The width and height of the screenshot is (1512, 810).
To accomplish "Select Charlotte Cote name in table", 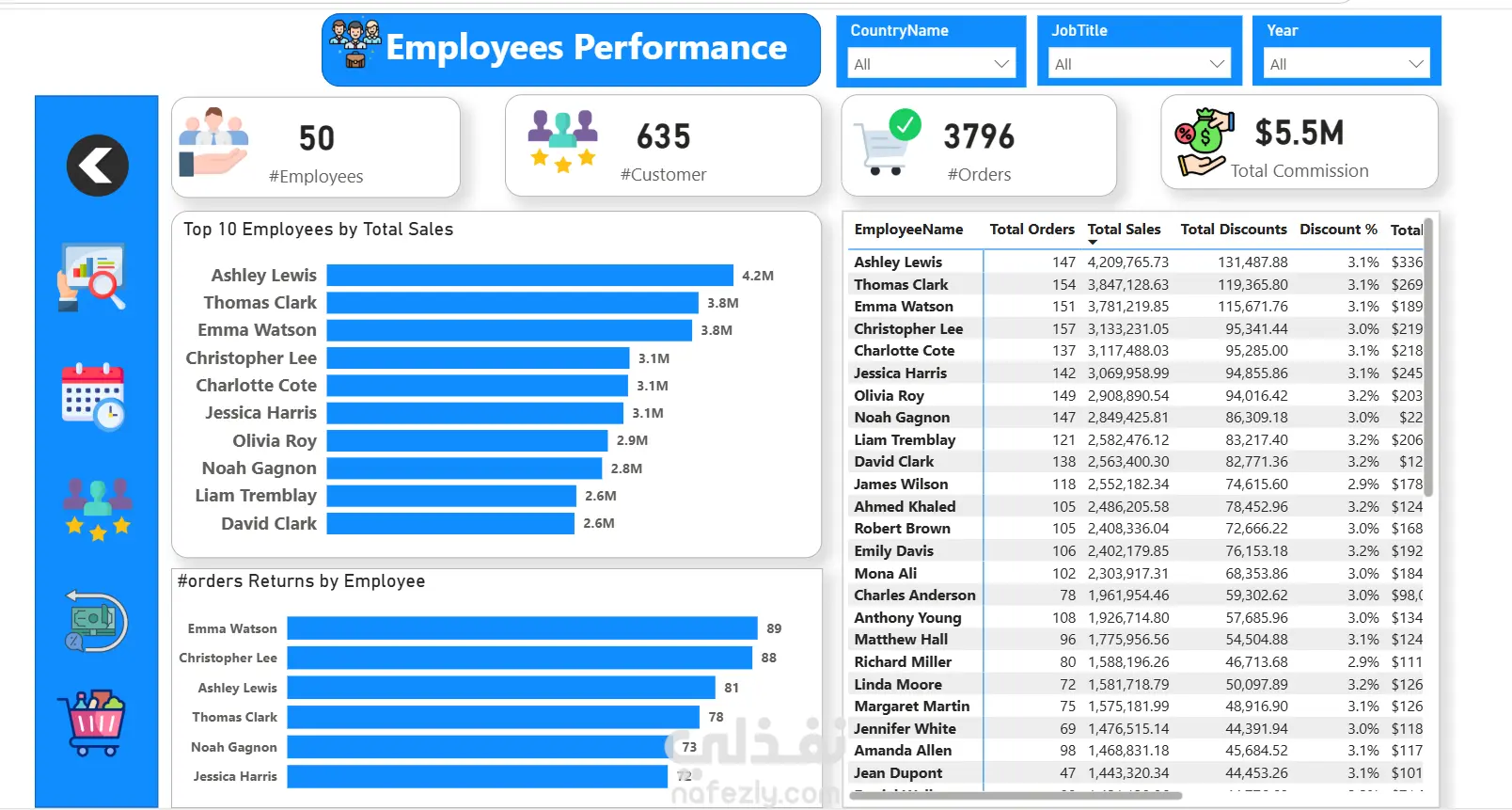I will point(905,351).
